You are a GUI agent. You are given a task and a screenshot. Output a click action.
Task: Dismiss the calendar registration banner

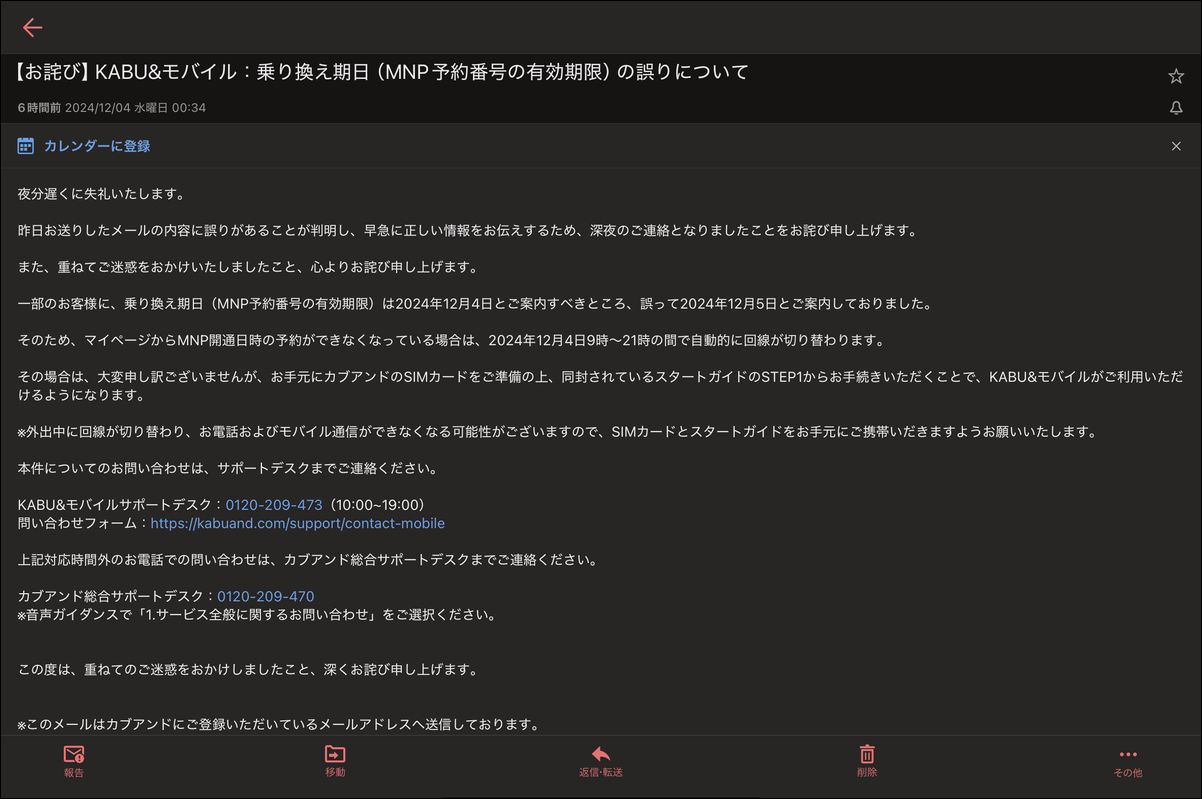(1176, 146)
